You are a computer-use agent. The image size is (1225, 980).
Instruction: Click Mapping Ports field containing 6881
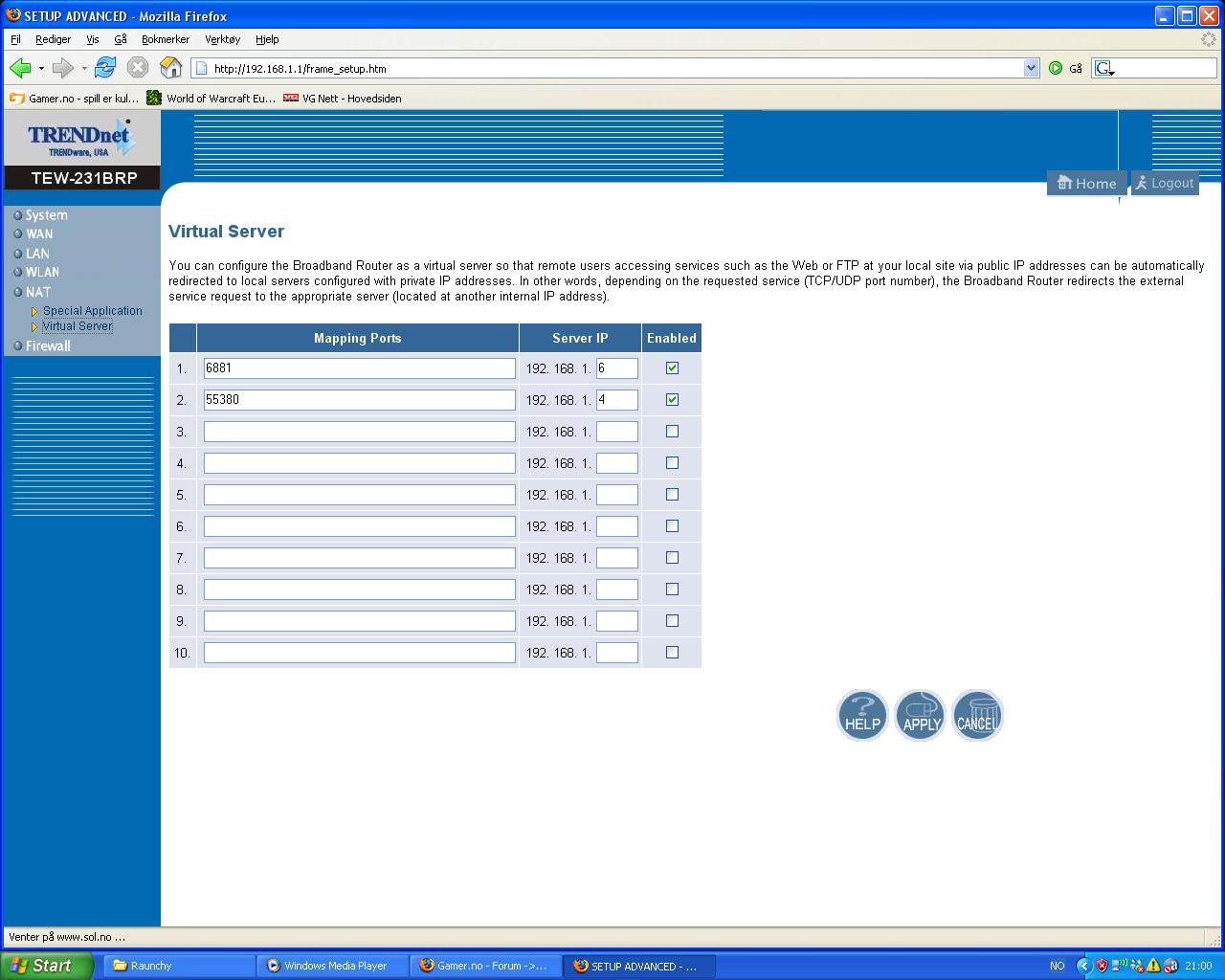coord(360,367)
